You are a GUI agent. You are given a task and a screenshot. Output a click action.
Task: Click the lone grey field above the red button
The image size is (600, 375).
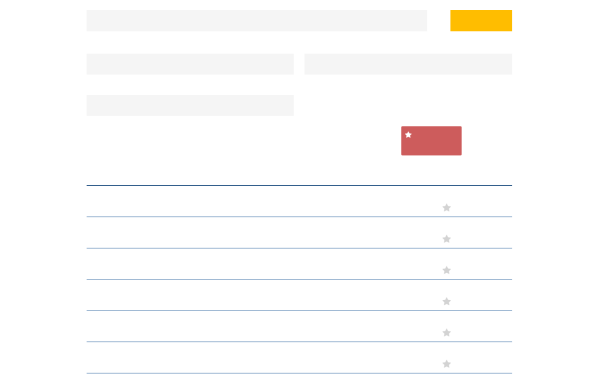tap(190, 105)
